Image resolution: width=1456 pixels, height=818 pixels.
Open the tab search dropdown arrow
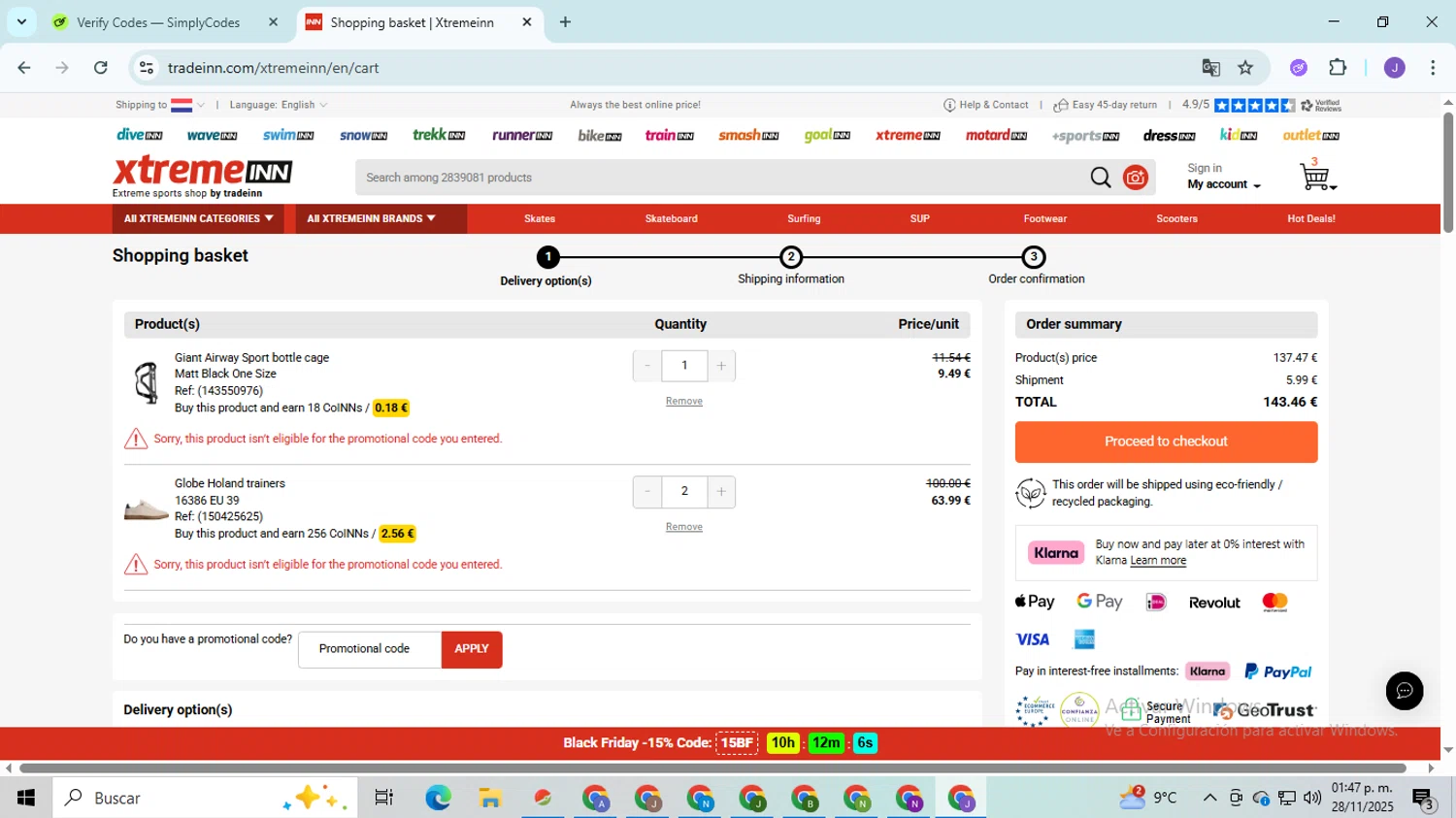coord(21,21)
